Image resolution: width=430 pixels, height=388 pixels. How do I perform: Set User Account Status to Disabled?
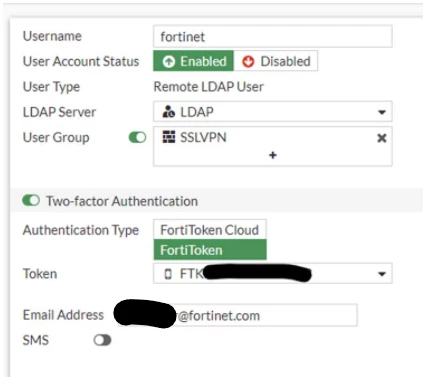point(276,61)
